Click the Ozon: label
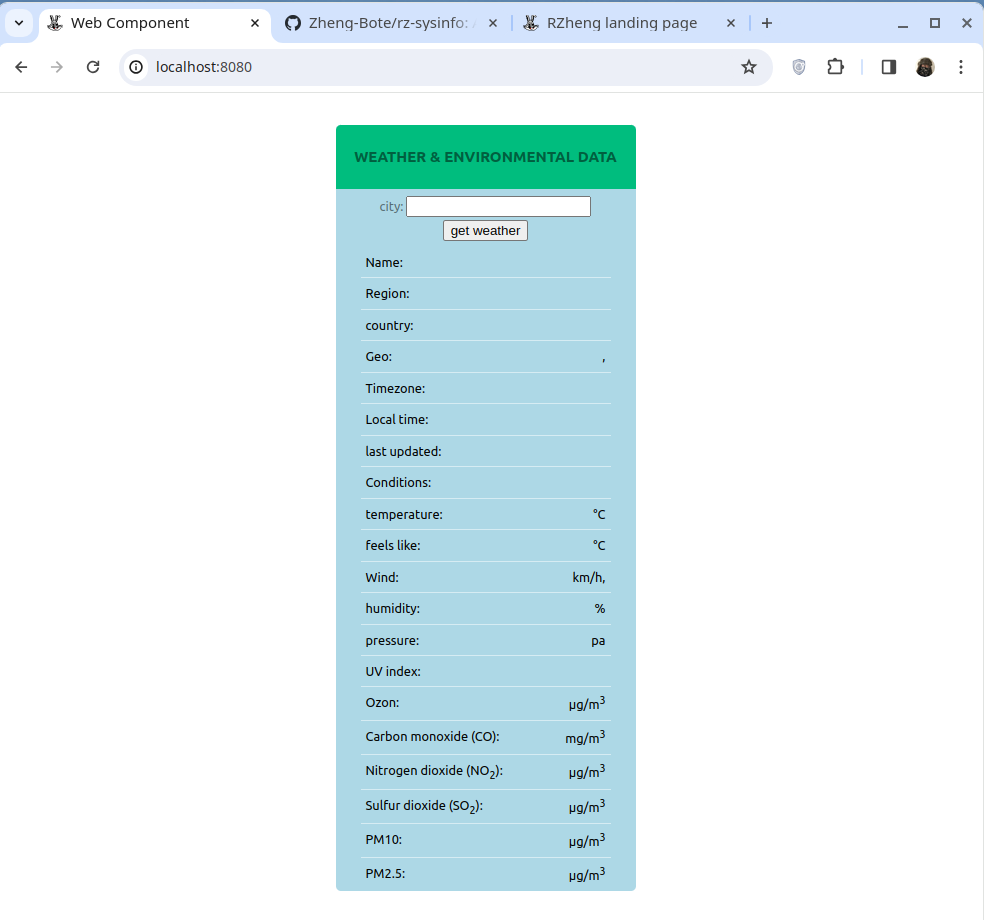 (x=382, y=703)
